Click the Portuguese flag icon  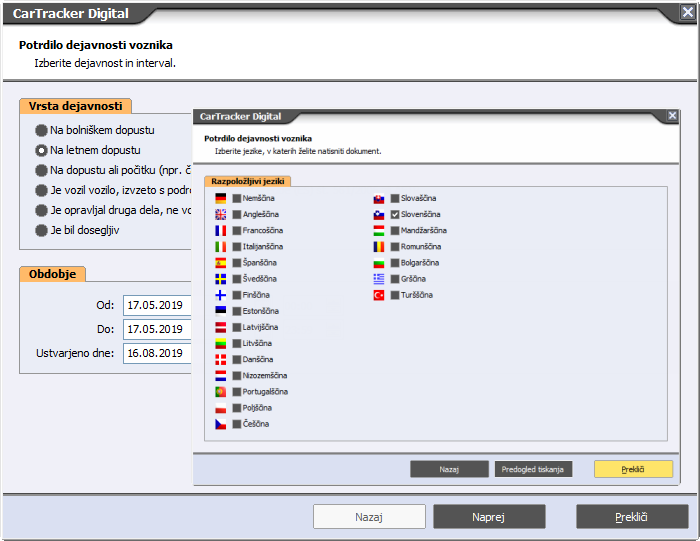pyautogui.click(x=221, y=391)
